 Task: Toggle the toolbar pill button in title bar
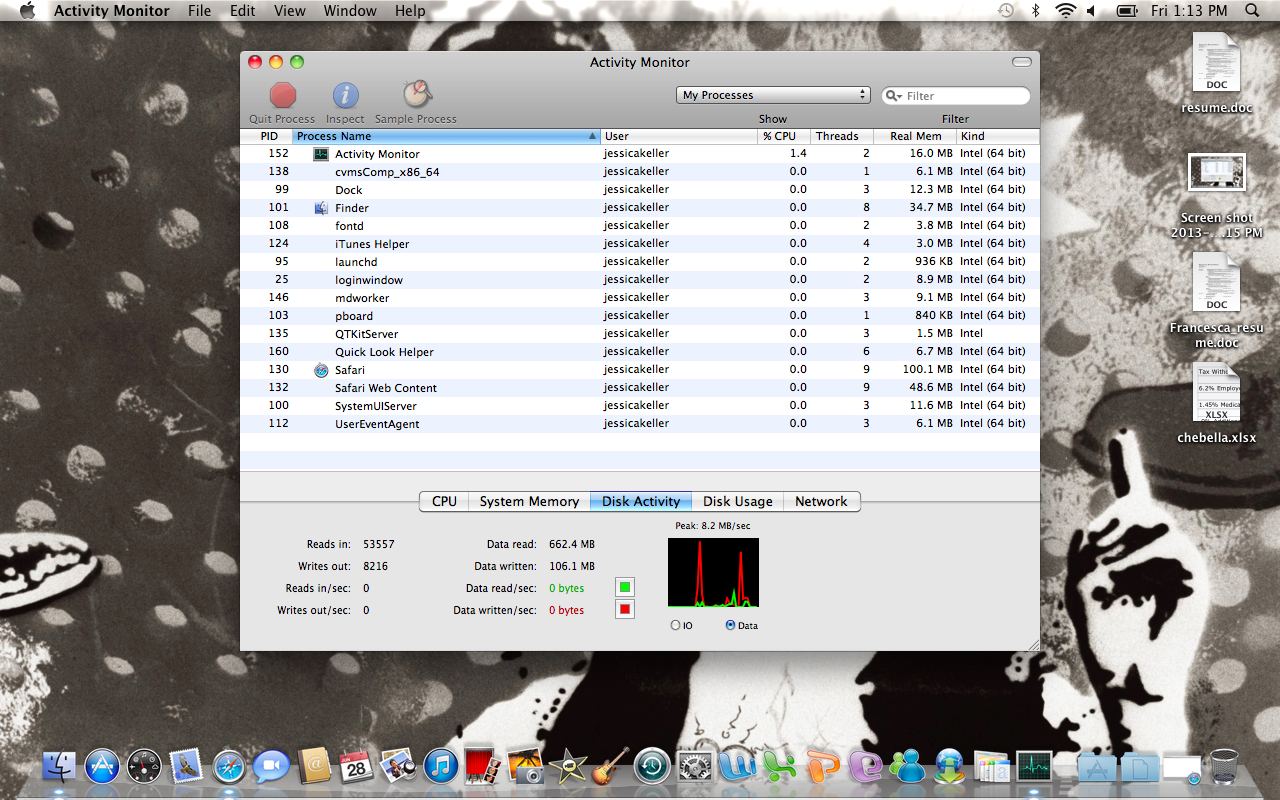click(x=1021, y=62)
